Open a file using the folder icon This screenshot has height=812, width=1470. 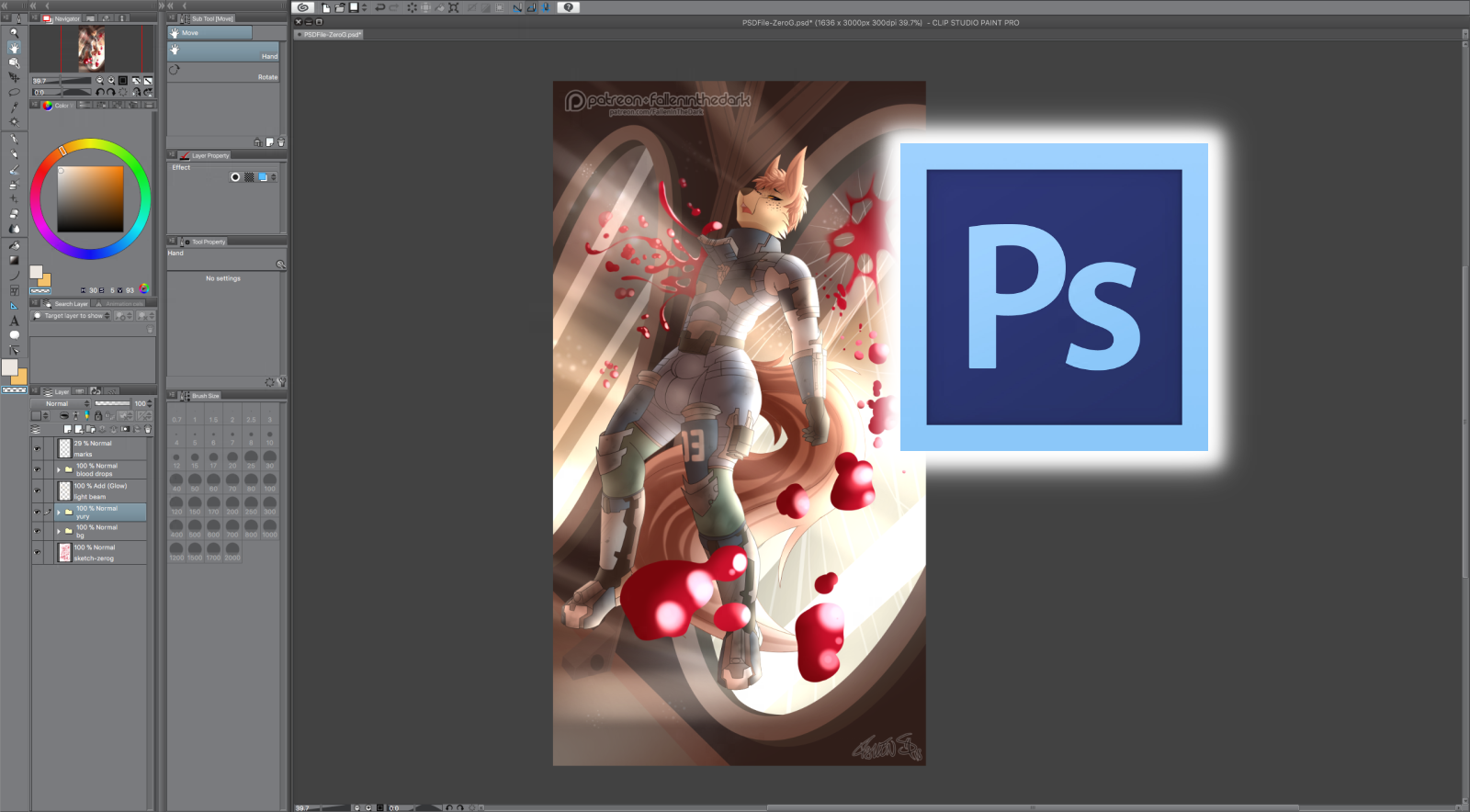[340, 7]
